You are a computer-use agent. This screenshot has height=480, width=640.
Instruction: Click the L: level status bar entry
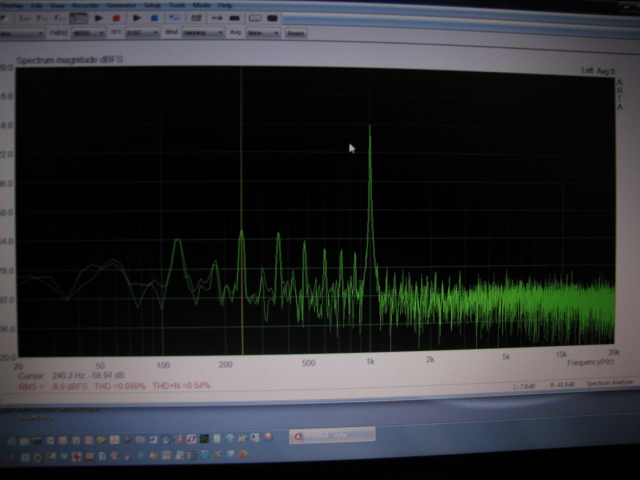(523, 386)
